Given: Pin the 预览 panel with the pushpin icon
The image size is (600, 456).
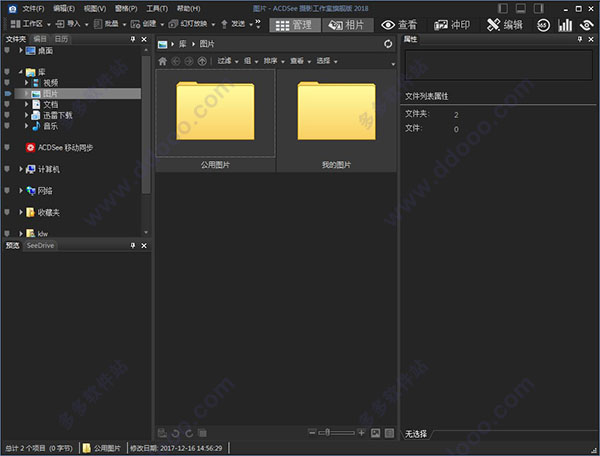Looking at the screenshot, I should pyautogui.click(x=133, y=245).
